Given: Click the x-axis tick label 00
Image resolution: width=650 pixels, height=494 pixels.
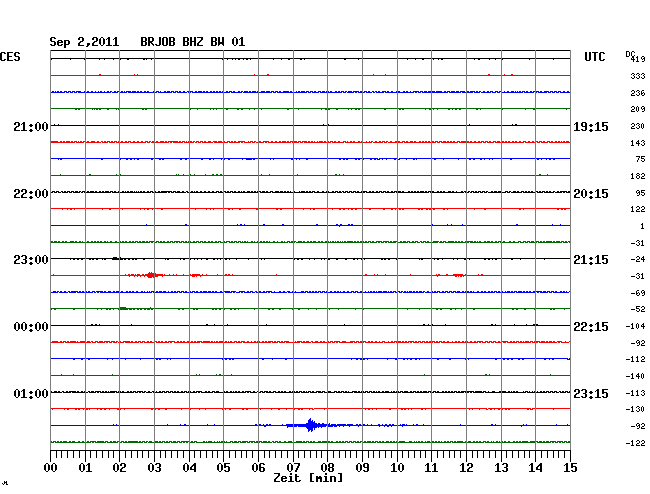Looking at the screenshot, I should pos(51,468).
